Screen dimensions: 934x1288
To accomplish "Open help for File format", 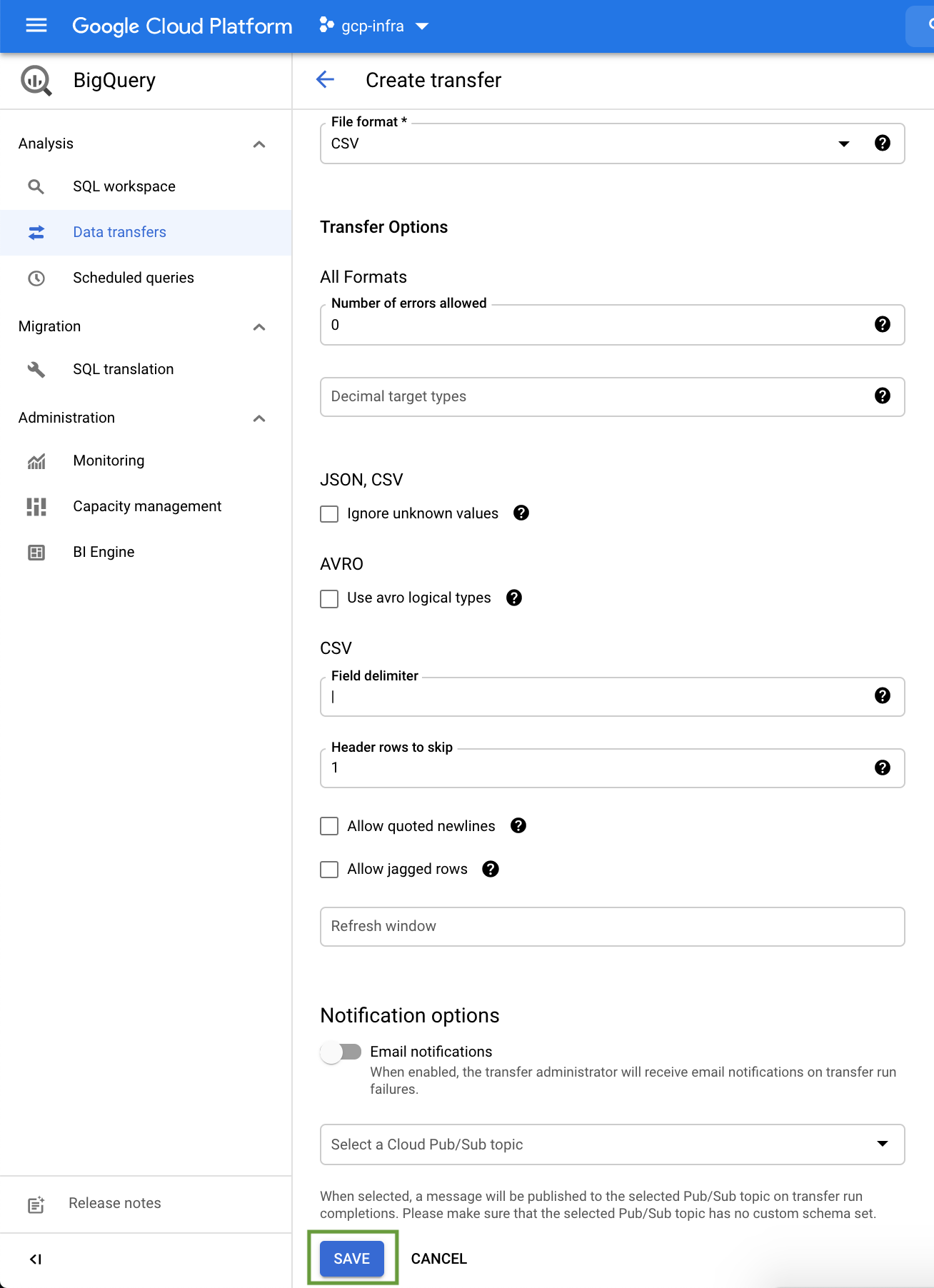I will click(883, 143).
